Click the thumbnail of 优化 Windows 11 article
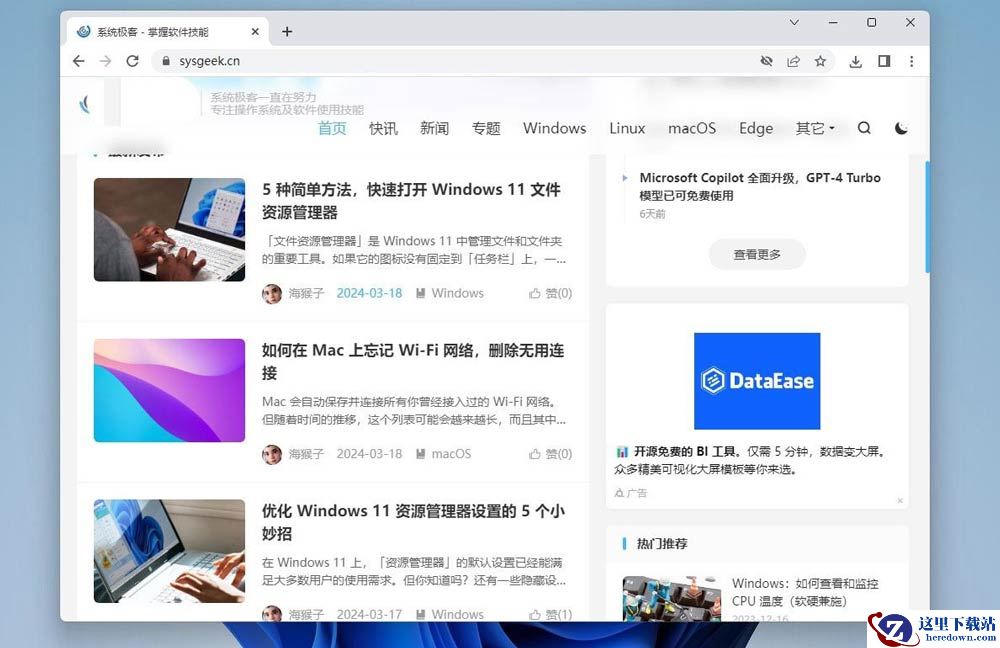 [x=169, y=551]
